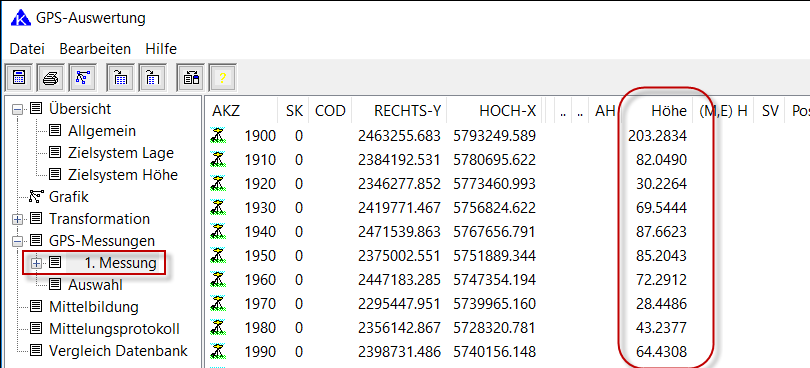The height and width of the screenshot is (368, 810).
Task: Select the Übersicht tree entry
Action: click(80, 109)
